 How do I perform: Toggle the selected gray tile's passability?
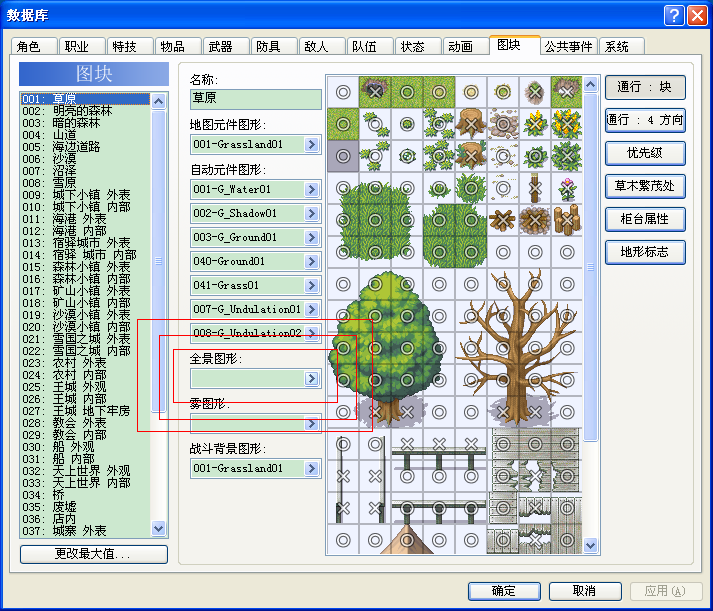pyautogui.click(x=343, y=156)
